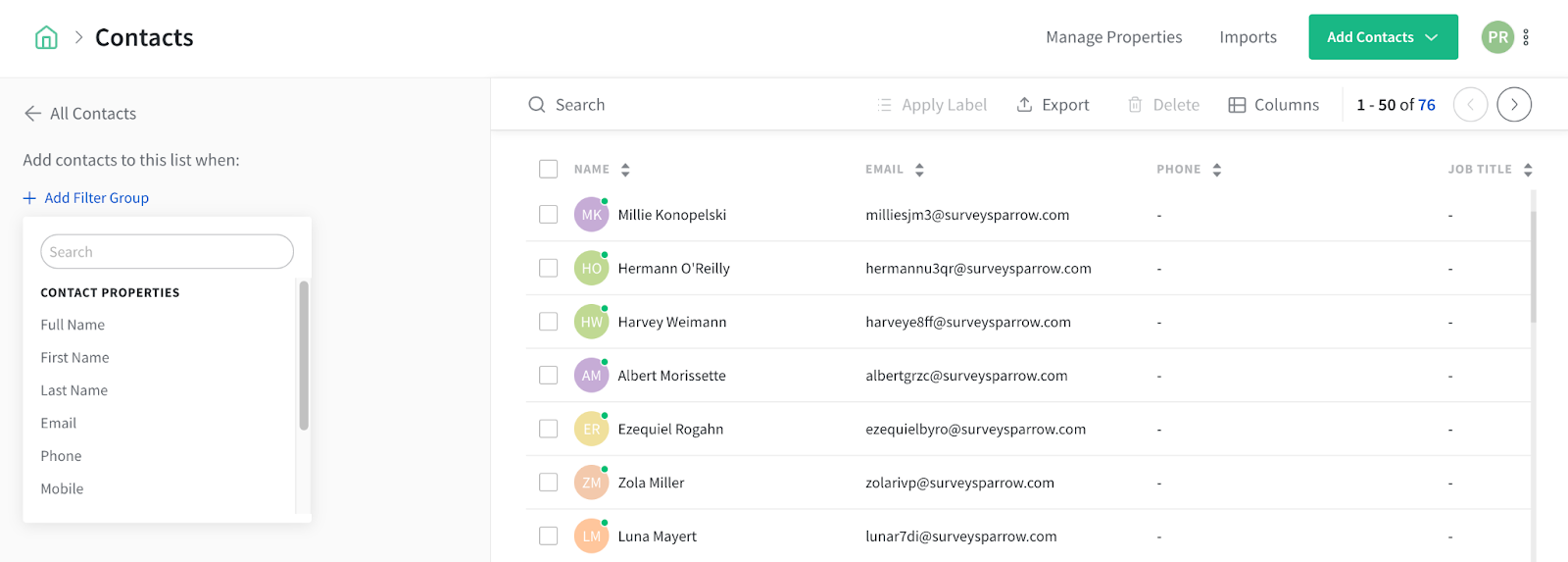Click Ezequiel Rogahn's ER avatar
Screen dimensions: 1568x562
592,429
